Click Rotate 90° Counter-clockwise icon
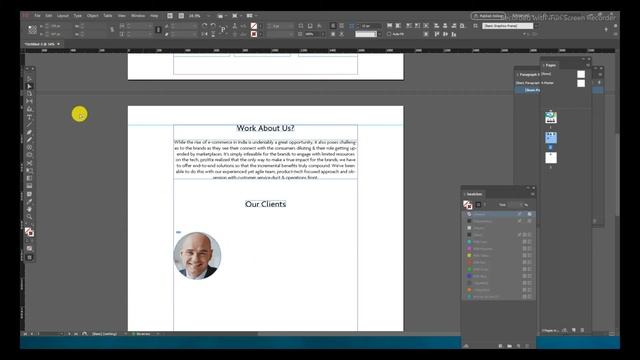Screen dimensions: 640x360 click(213, 25)
